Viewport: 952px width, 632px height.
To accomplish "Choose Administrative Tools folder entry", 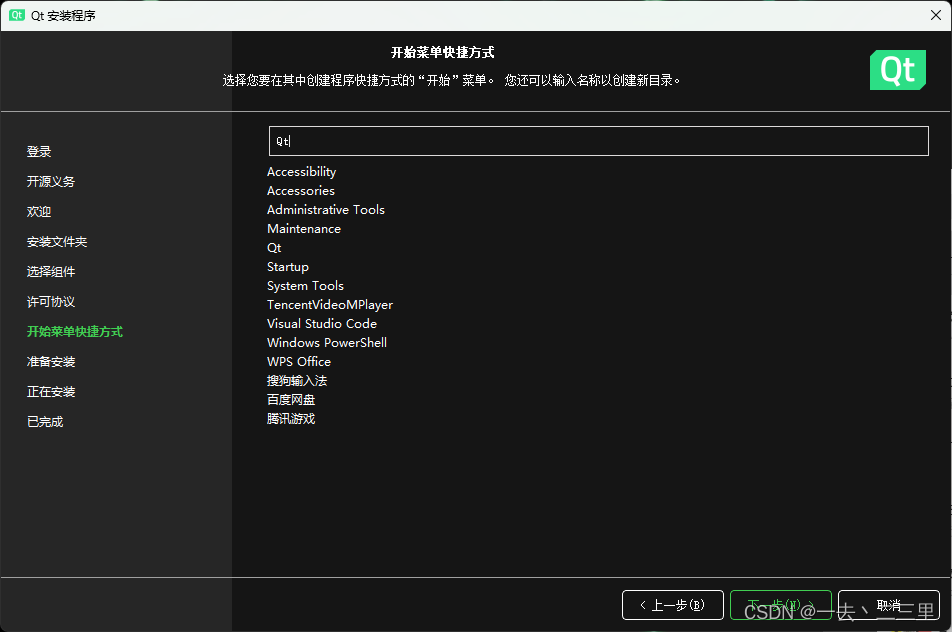I will (x=325, y=209).
